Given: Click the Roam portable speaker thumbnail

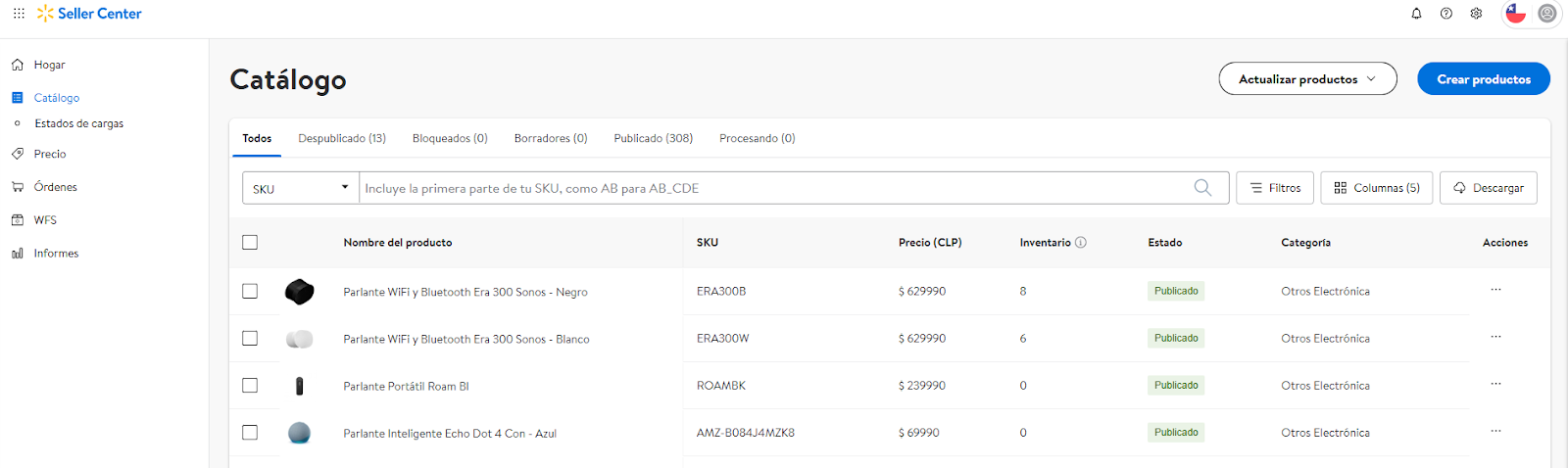Looking at the screenshot, I should (300, 386).
